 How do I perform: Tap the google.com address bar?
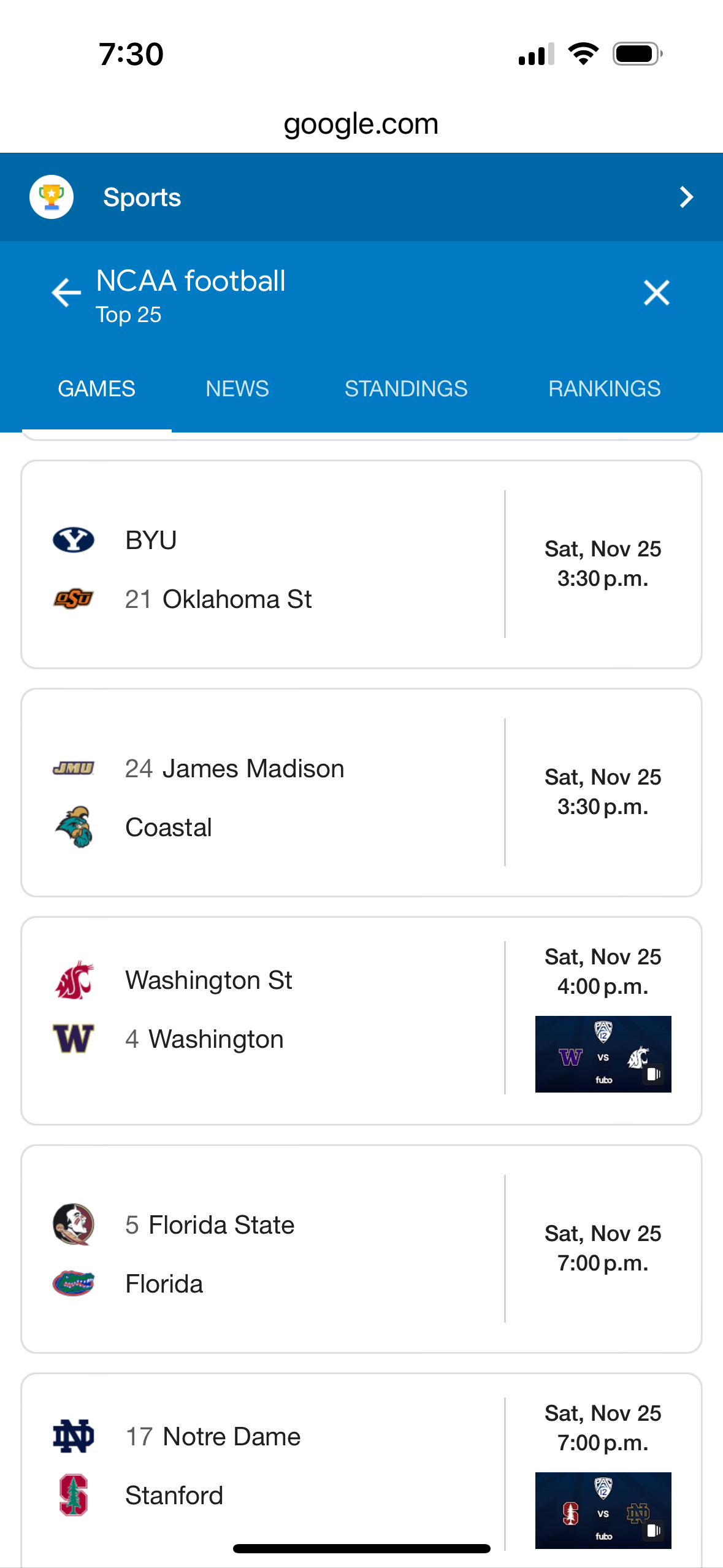pyautogui.click(x=361, y=124)
